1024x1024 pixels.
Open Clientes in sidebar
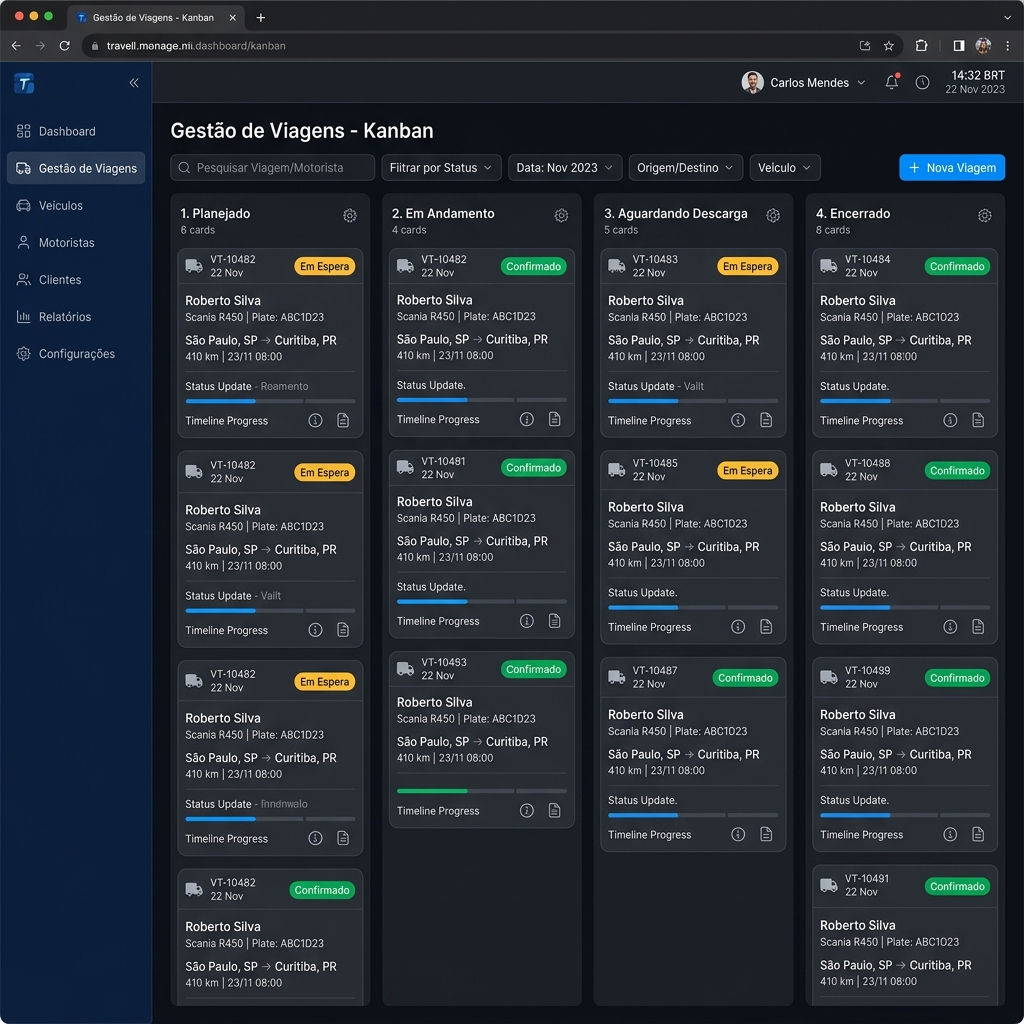pos(76,280)
